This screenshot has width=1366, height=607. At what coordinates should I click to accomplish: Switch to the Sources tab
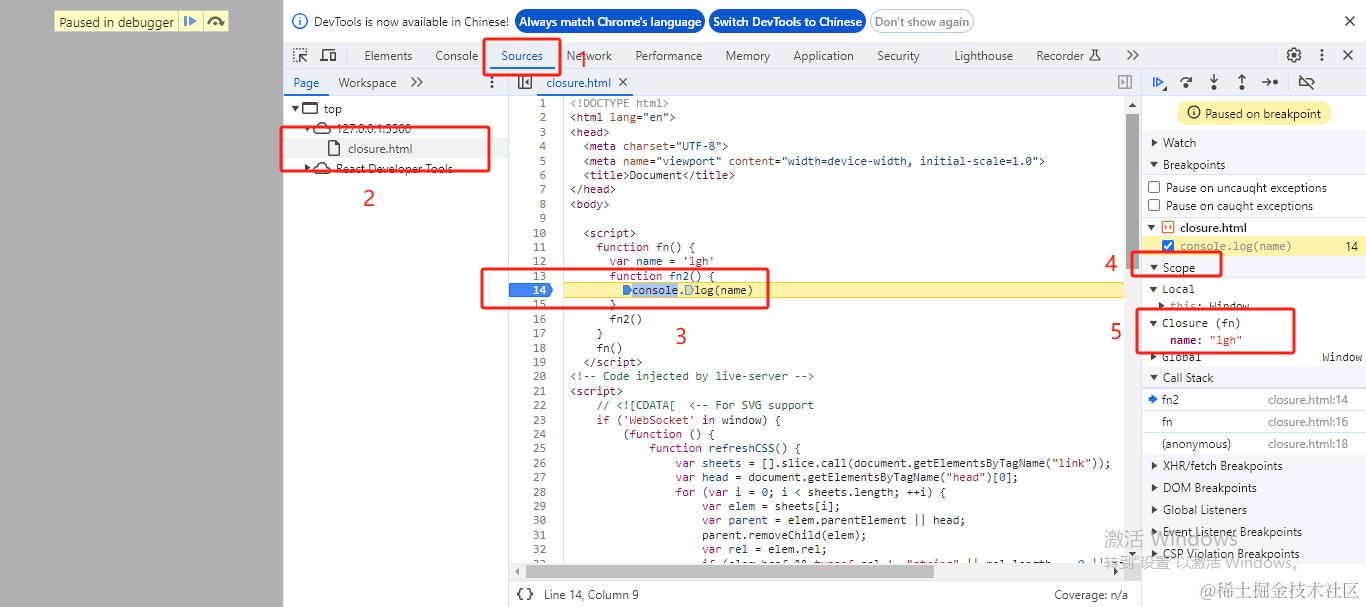click(522, 56)
